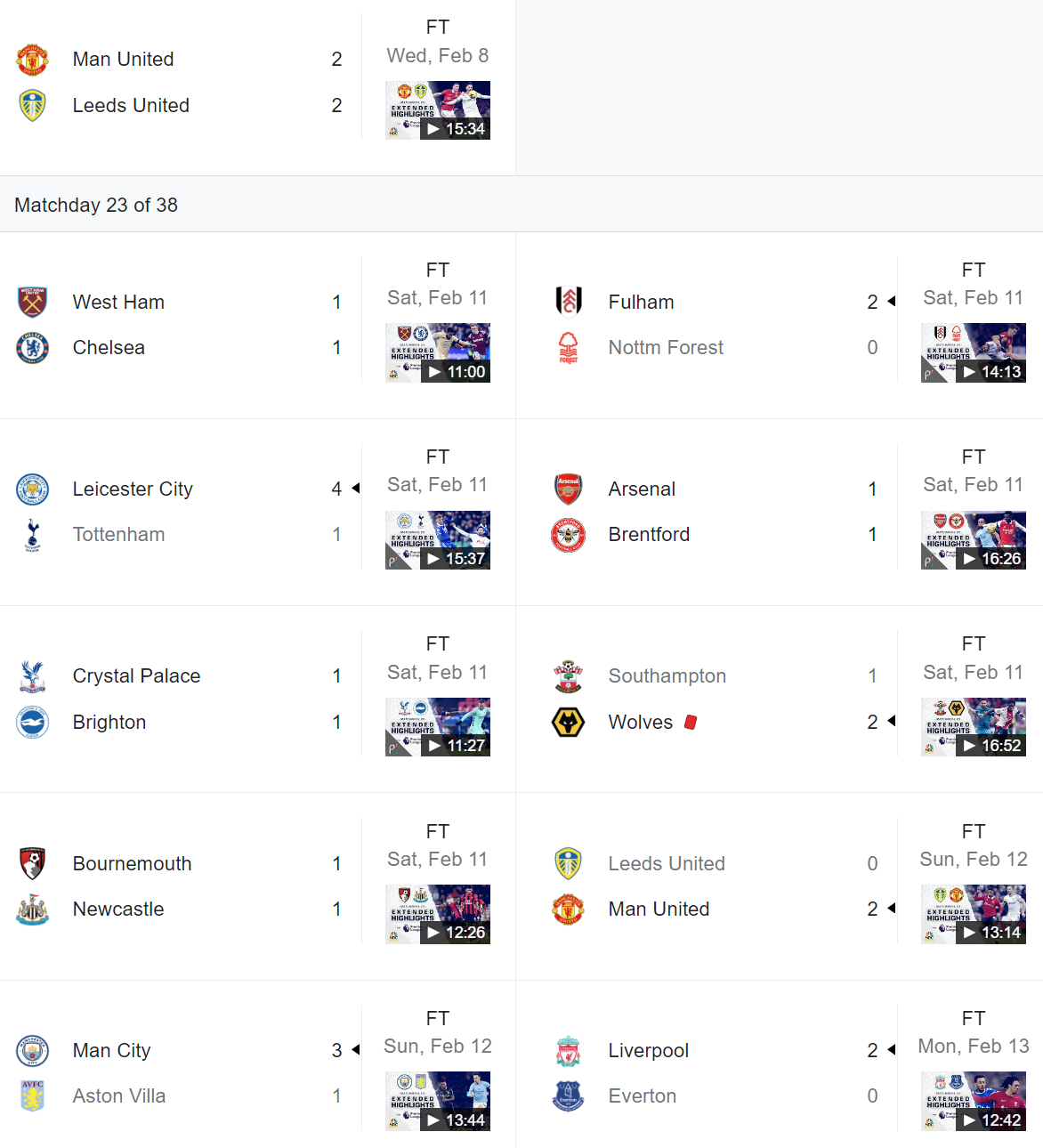The height and width of the screenshot is (1148, 1043).
Task: Click the Matchday 23 of 38 header
Action: point(95,205)
